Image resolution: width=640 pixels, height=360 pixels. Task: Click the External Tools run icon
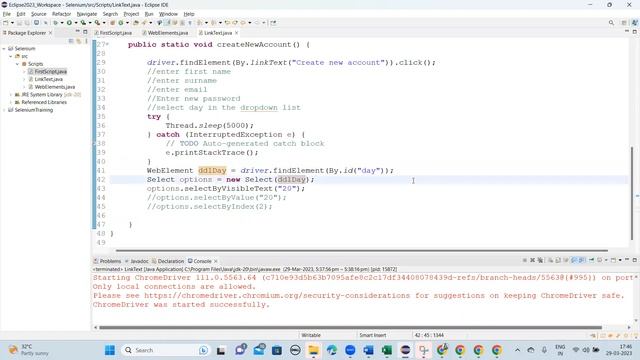click(x=97, y=23)
